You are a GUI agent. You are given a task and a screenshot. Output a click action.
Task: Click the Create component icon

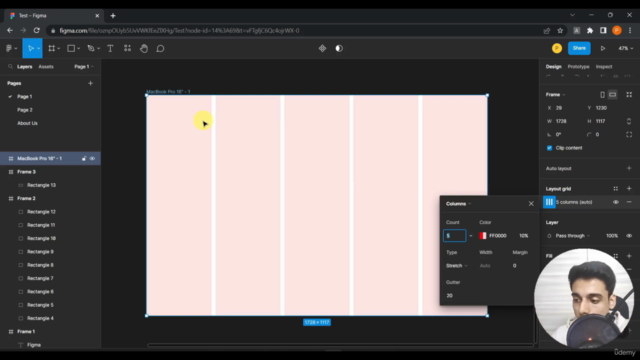322,48
